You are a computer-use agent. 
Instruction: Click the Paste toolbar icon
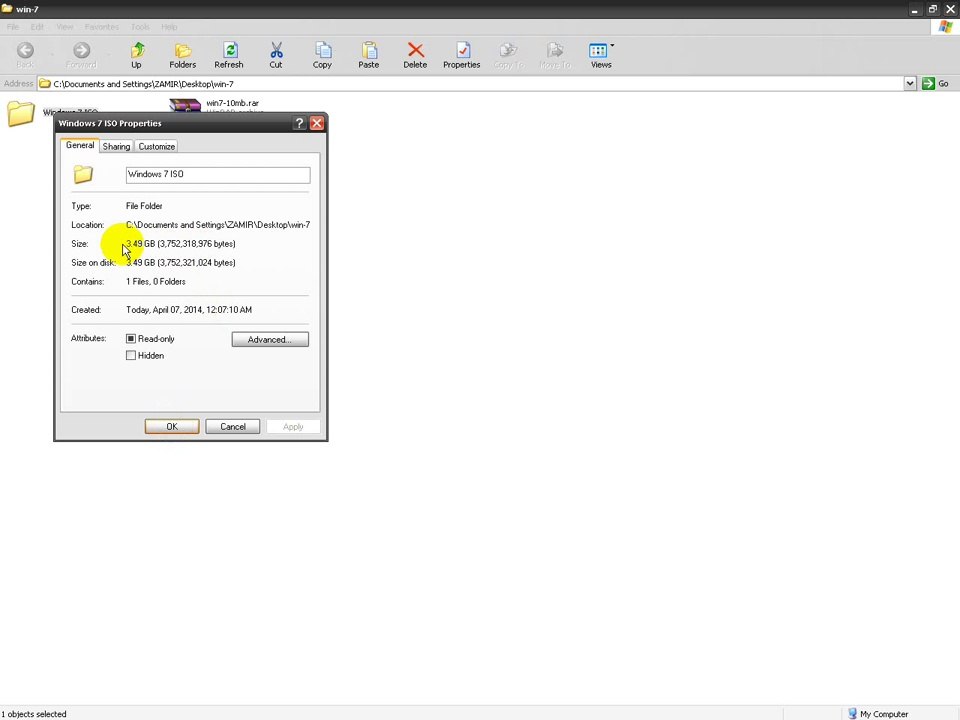(x=369, y=55)
